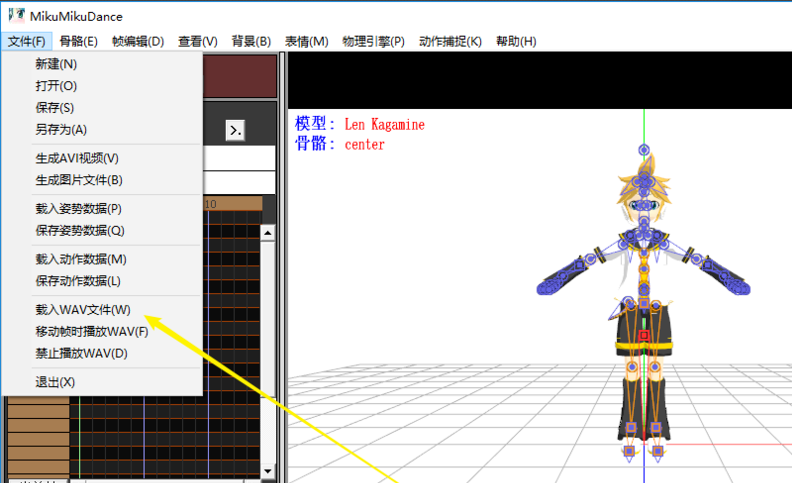
Task: Toggle 移动帧时播放WAV(F) option
Action: point(92,331)
